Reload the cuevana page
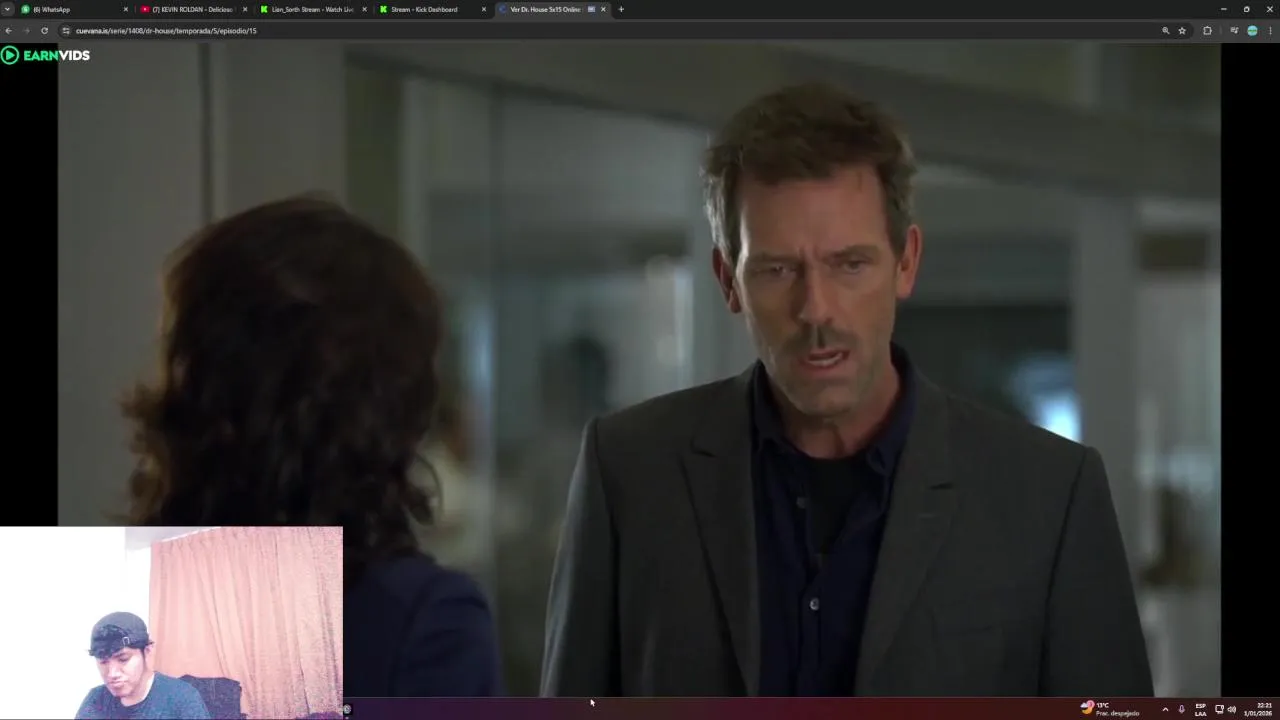Viewport: 1280px width, 720px height. [44, 31]
